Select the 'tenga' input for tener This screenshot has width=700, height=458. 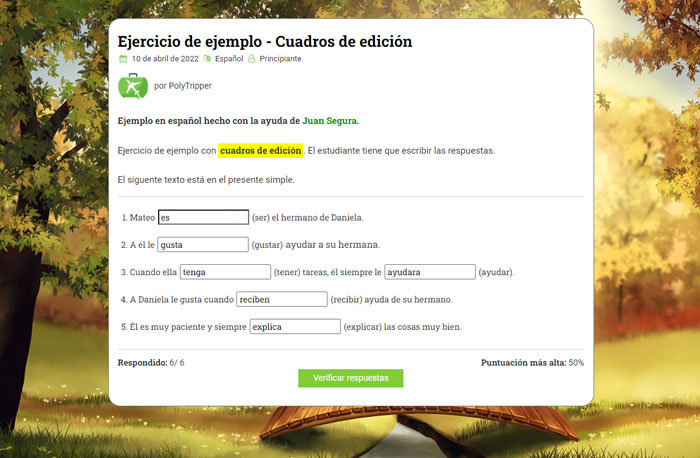(x=225, y=271)
